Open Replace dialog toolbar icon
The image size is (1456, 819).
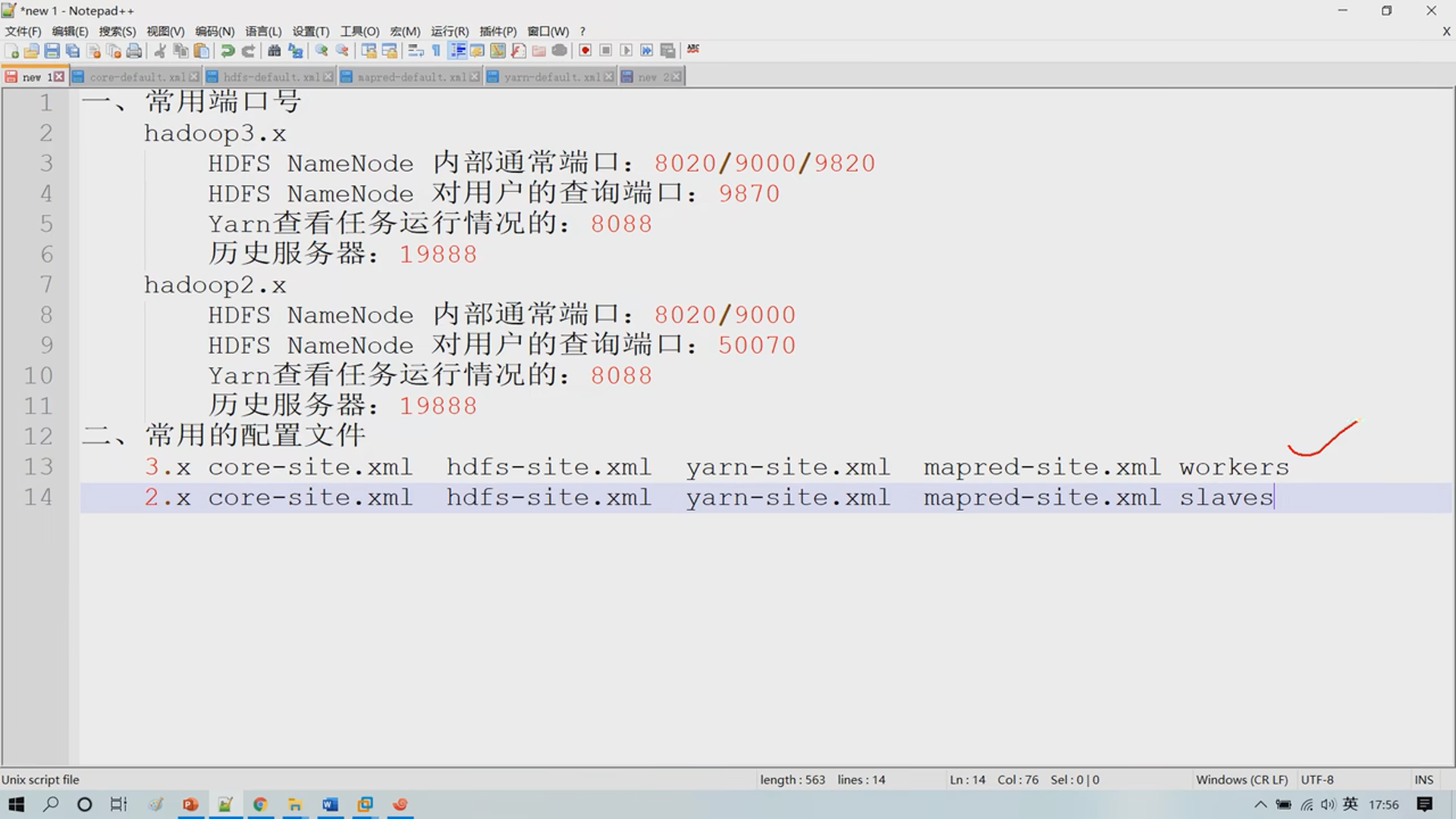point(295,51)
